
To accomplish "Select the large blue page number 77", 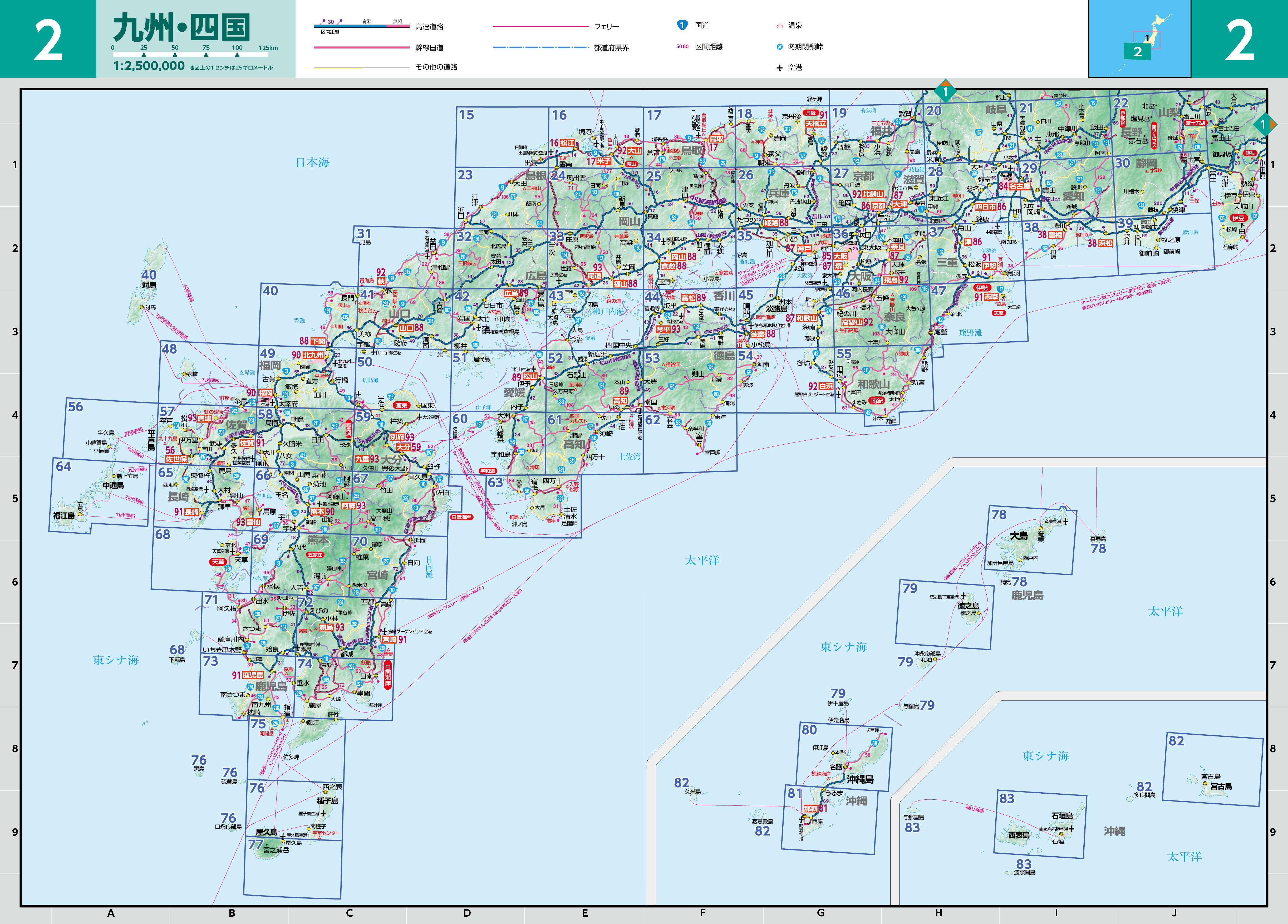I will [x=255, y=844].
